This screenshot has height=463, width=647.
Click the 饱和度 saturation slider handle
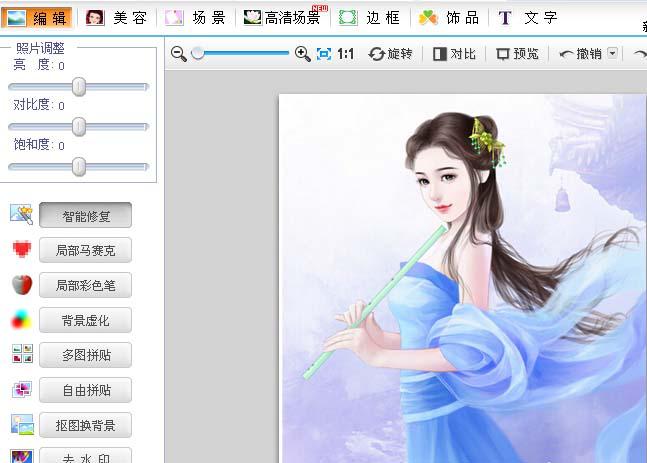[78, 167]
